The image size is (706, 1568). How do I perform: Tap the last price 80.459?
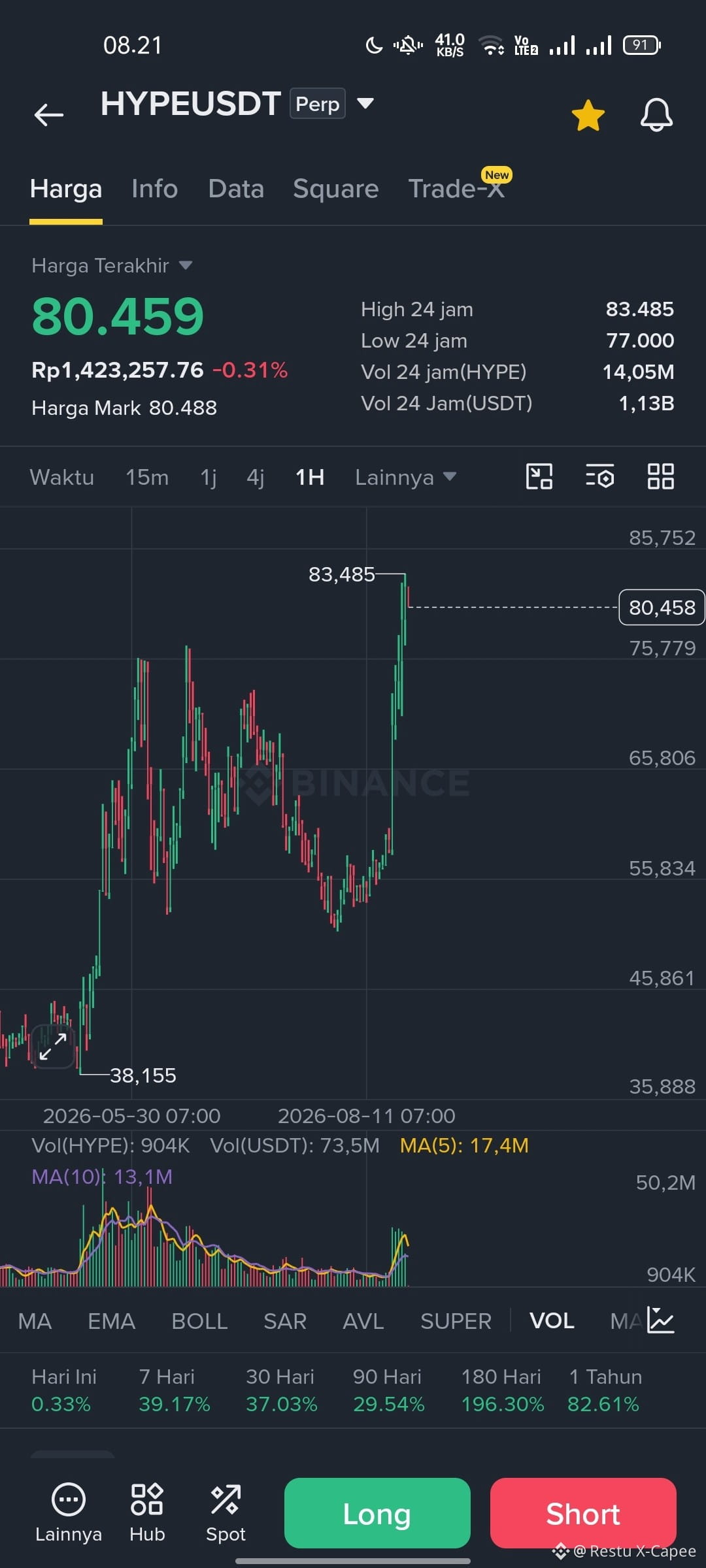(x=118, y=316)
